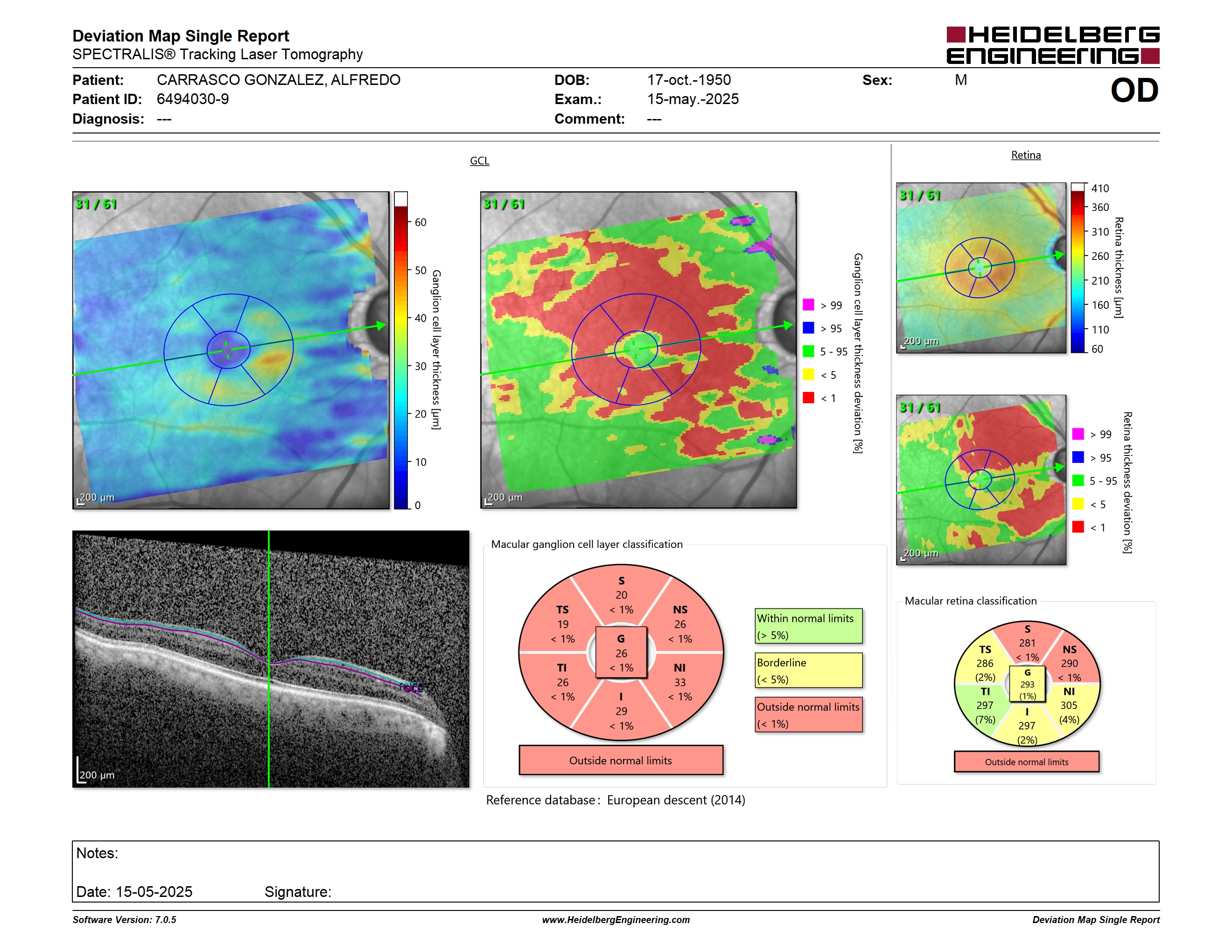Select the central G box in GCL chart
The image size is (1232, 952).
(621, 653)
